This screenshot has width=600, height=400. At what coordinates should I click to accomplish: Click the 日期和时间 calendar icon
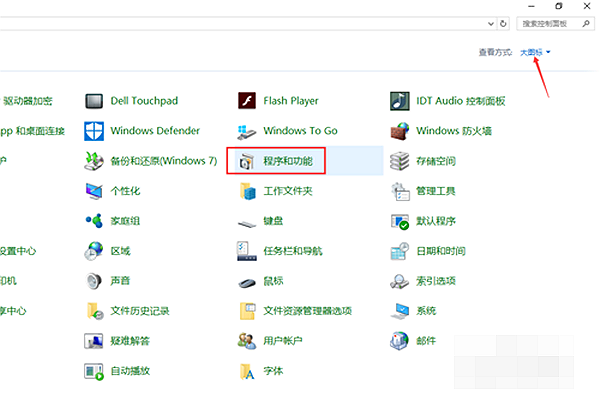[399, 251]
